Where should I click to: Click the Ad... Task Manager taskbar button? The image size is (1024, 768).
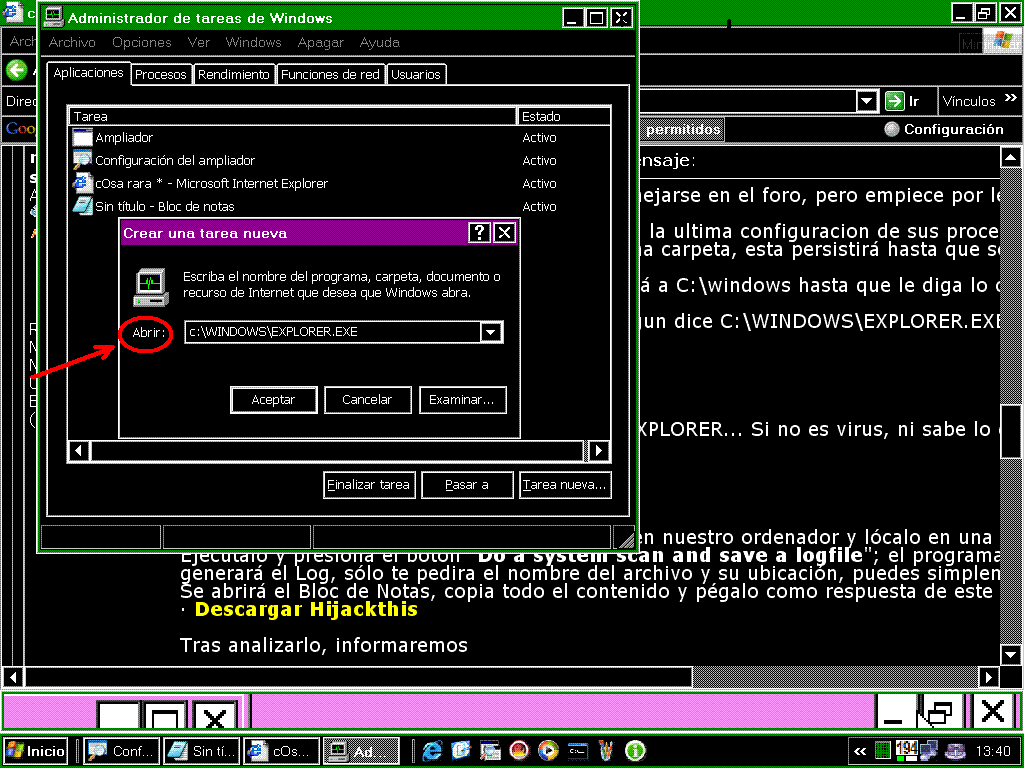(361, 751)
